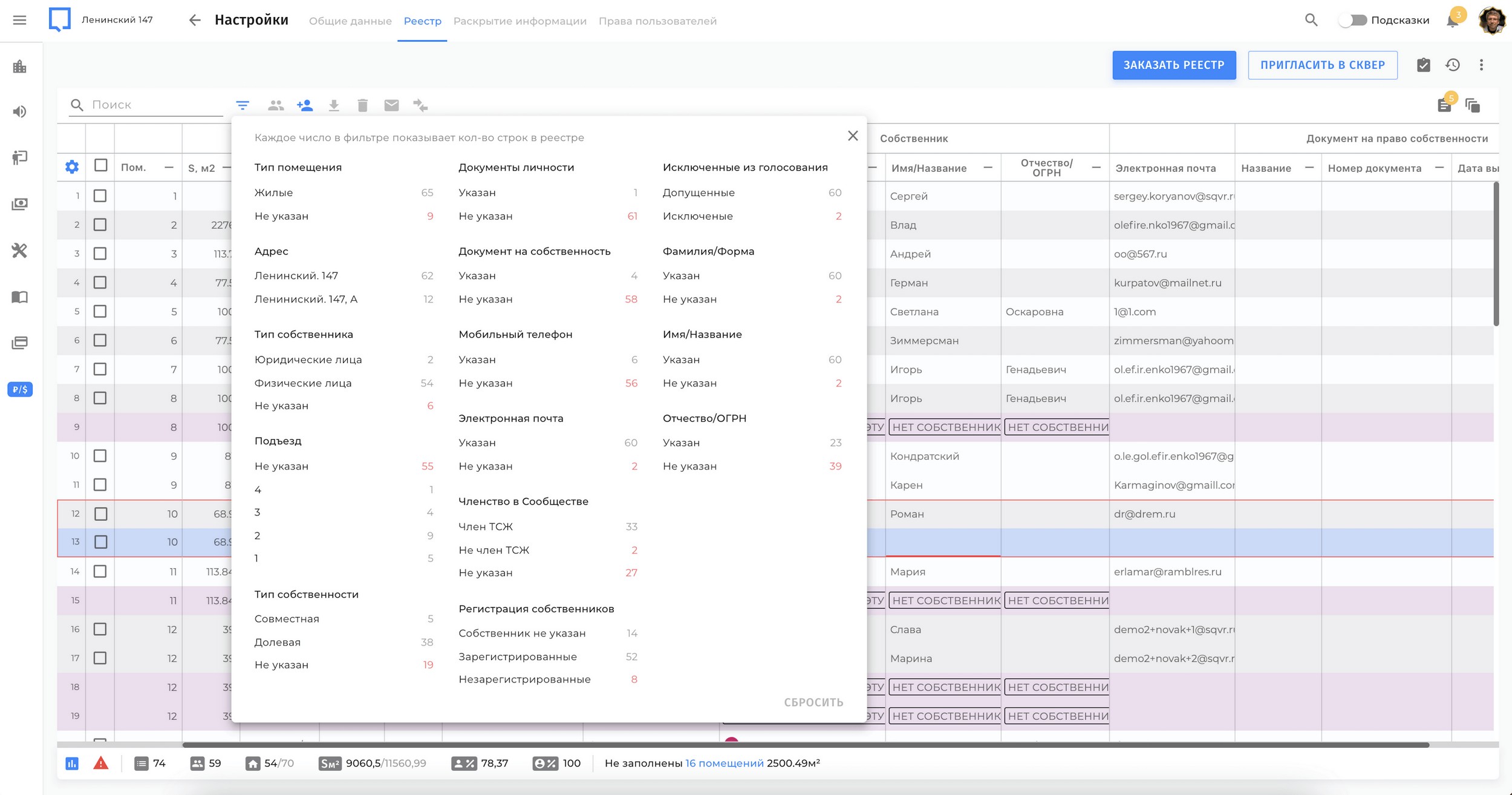The height and width of the screenshot is (795, 1512).
Task: Click red warning triangle in status bar
Action: point(101,763)
